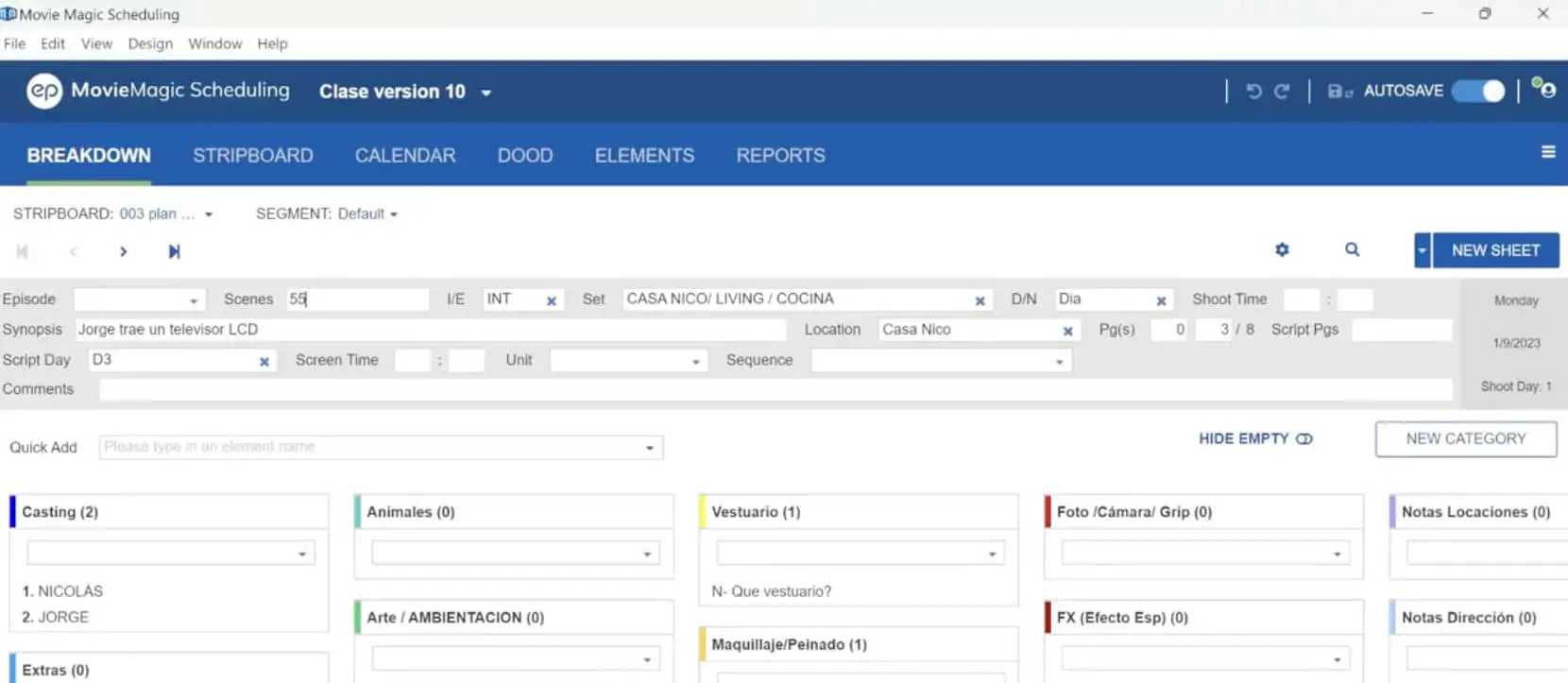Open the hamburger menu icon
Viewport: 1568px width, 683px height.
(x=1548, y=152)
